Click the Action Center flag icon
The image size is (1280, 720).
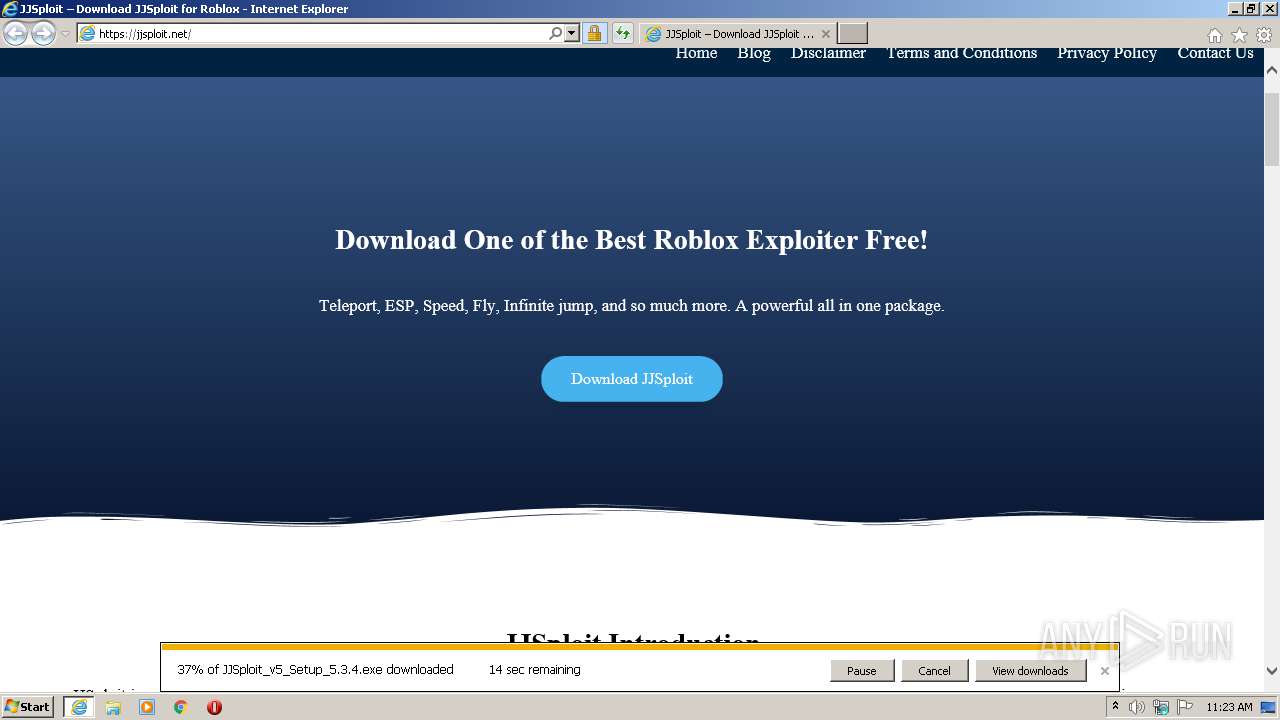[1185, 707]
